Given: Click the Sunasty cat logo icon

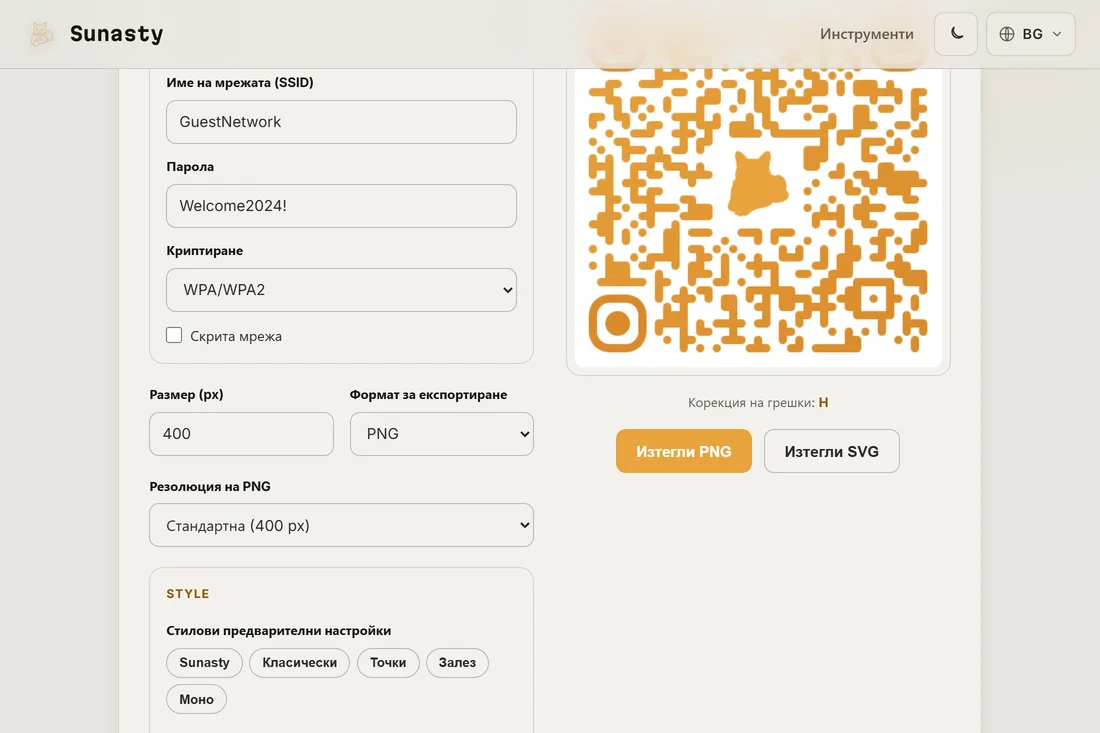Looking at the screenshot, I should point(41,34).
